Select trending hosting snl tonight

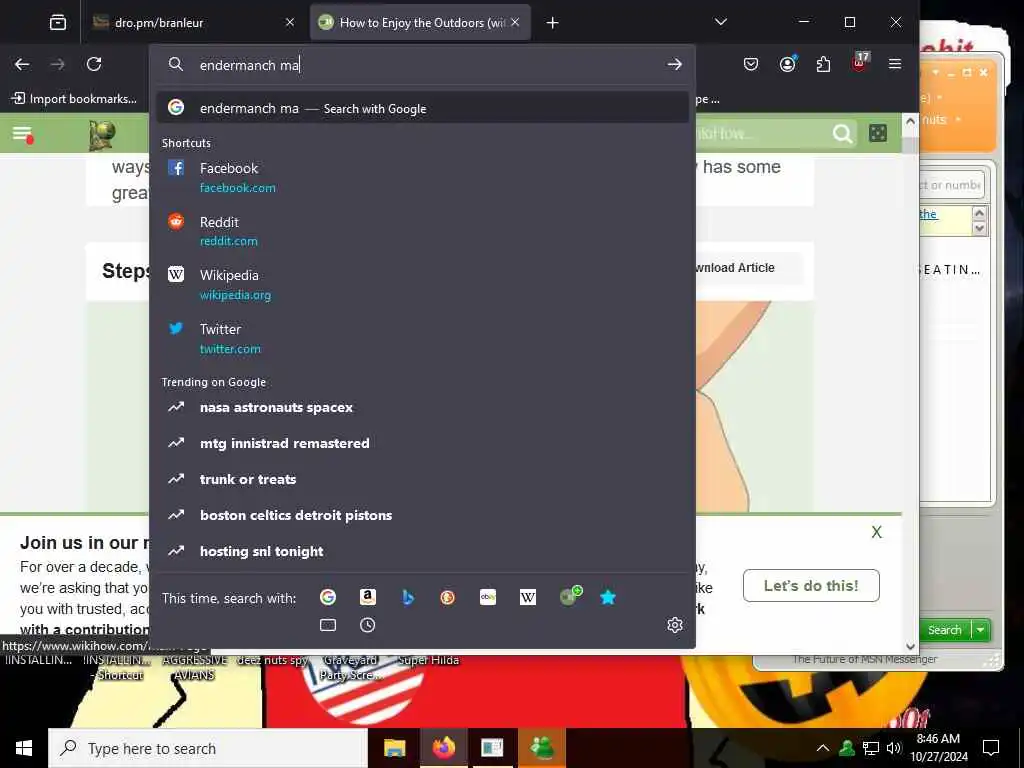(423, 551)
